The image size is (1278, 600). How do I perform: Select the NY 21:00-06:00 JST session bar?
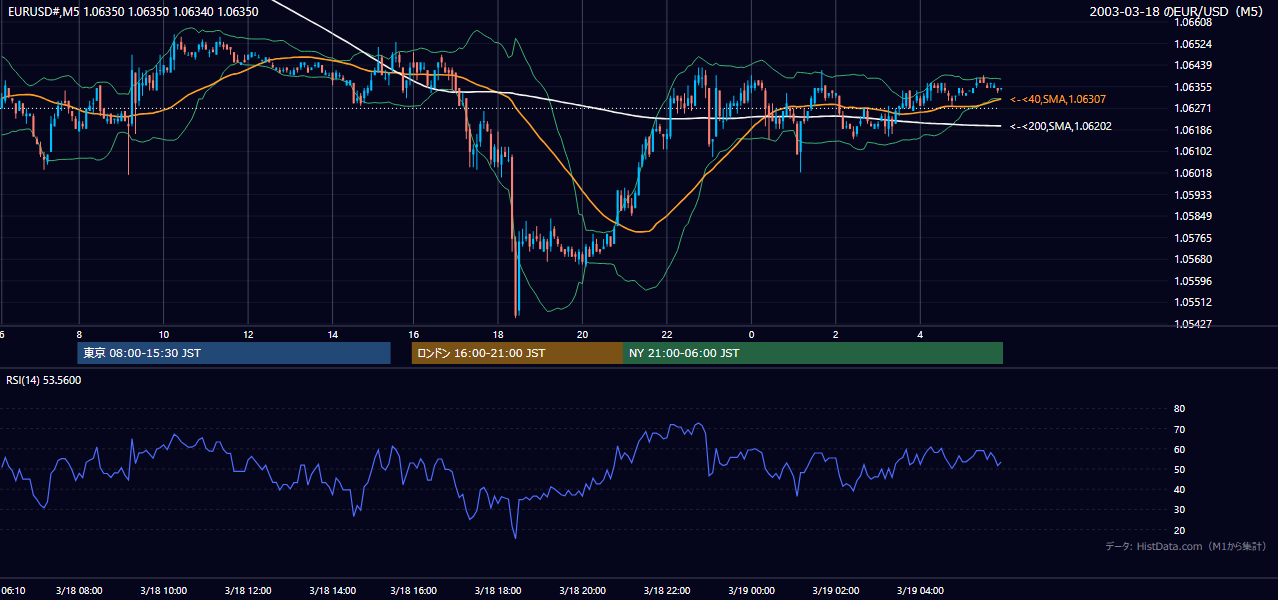click(813, 353)
